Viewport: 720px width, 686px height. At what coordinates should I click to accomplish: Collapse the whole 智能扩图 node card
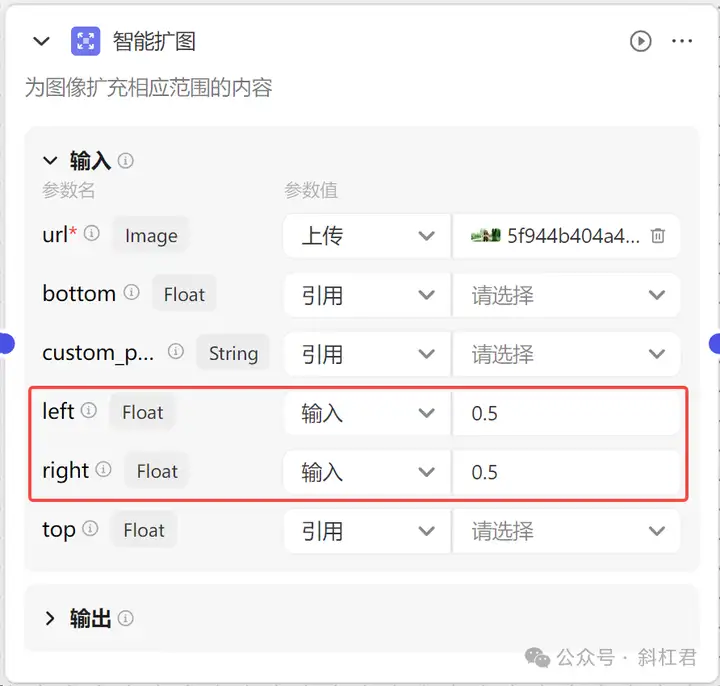[41, 41]
